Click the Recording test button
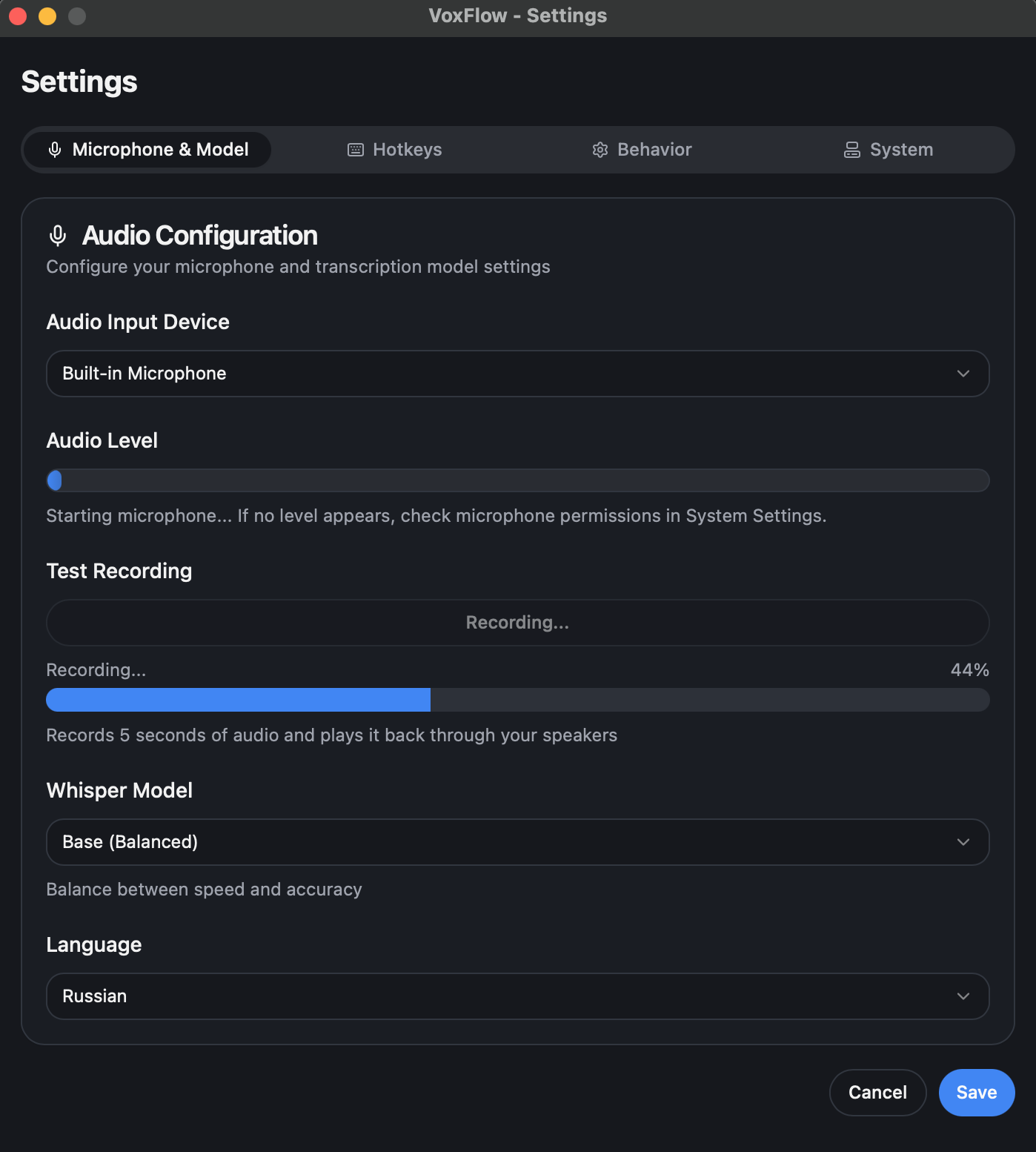Screen dimensions: 1036x1152 517,623
